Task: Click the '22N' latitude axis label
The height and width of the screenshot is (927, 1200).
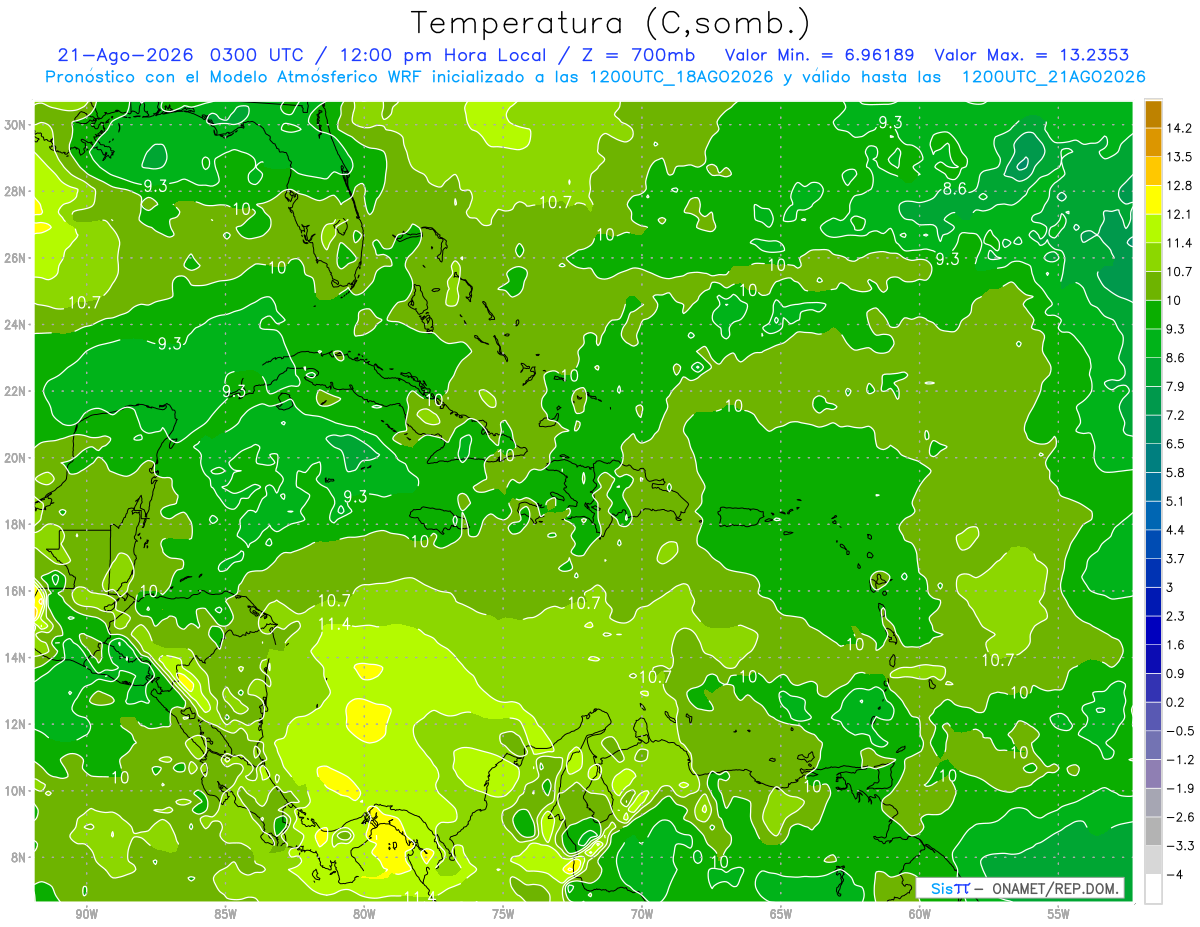Action: (15, 391)
